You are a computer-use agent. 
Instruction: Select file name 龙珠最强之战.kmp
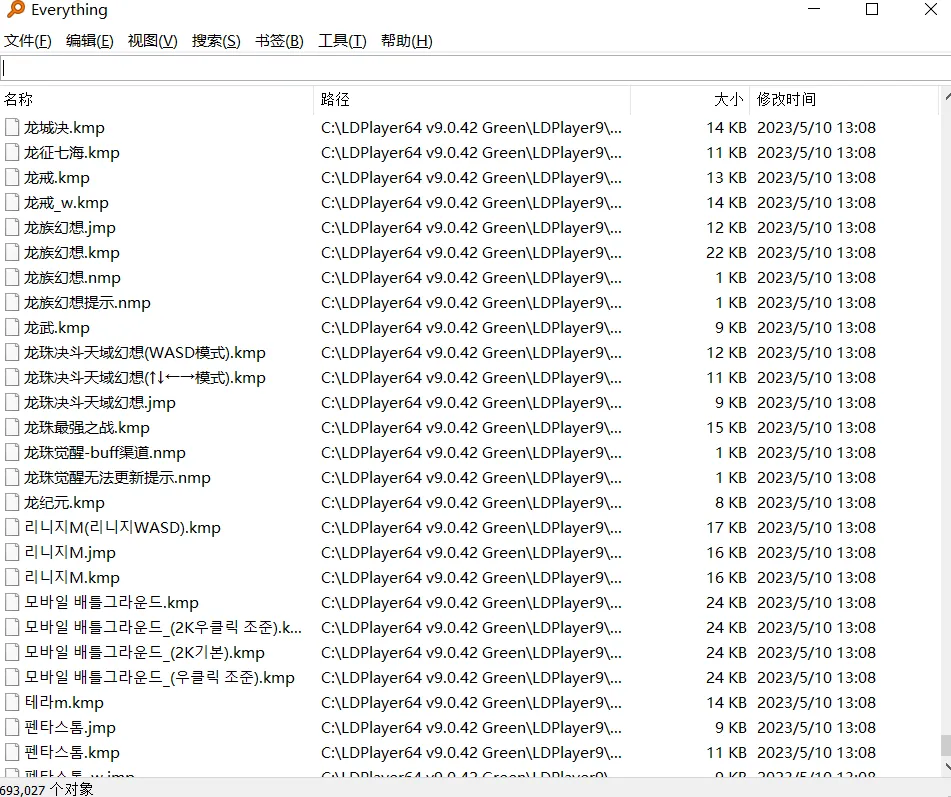click(x=87, y=428)
